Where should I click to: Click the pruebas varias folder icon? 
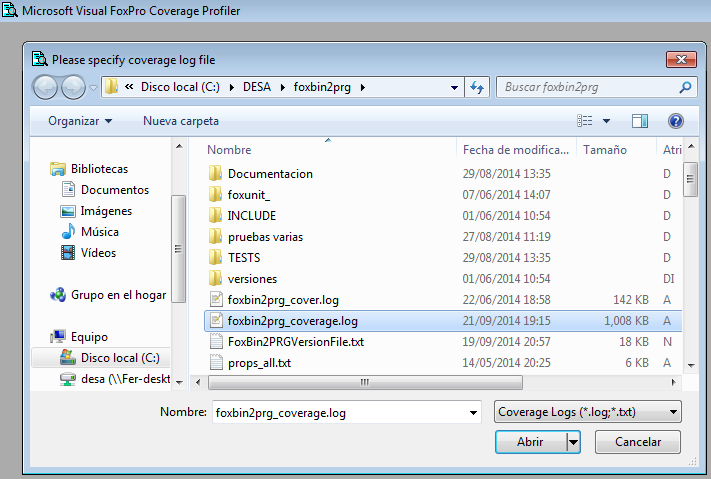pyautogui.click(x=216, y=236)
